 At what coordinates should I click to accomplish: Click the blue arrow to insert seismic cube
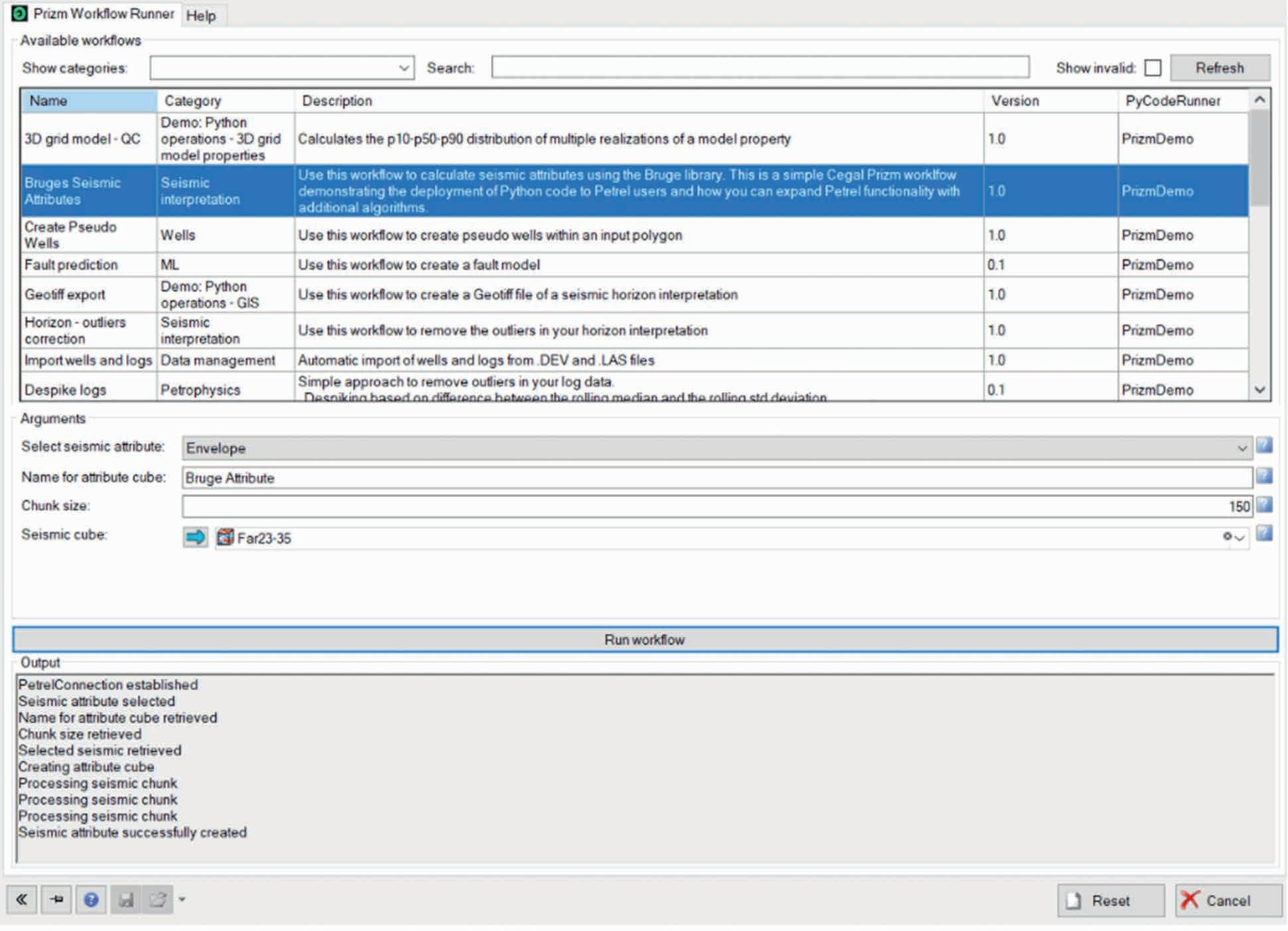(195, 537)
